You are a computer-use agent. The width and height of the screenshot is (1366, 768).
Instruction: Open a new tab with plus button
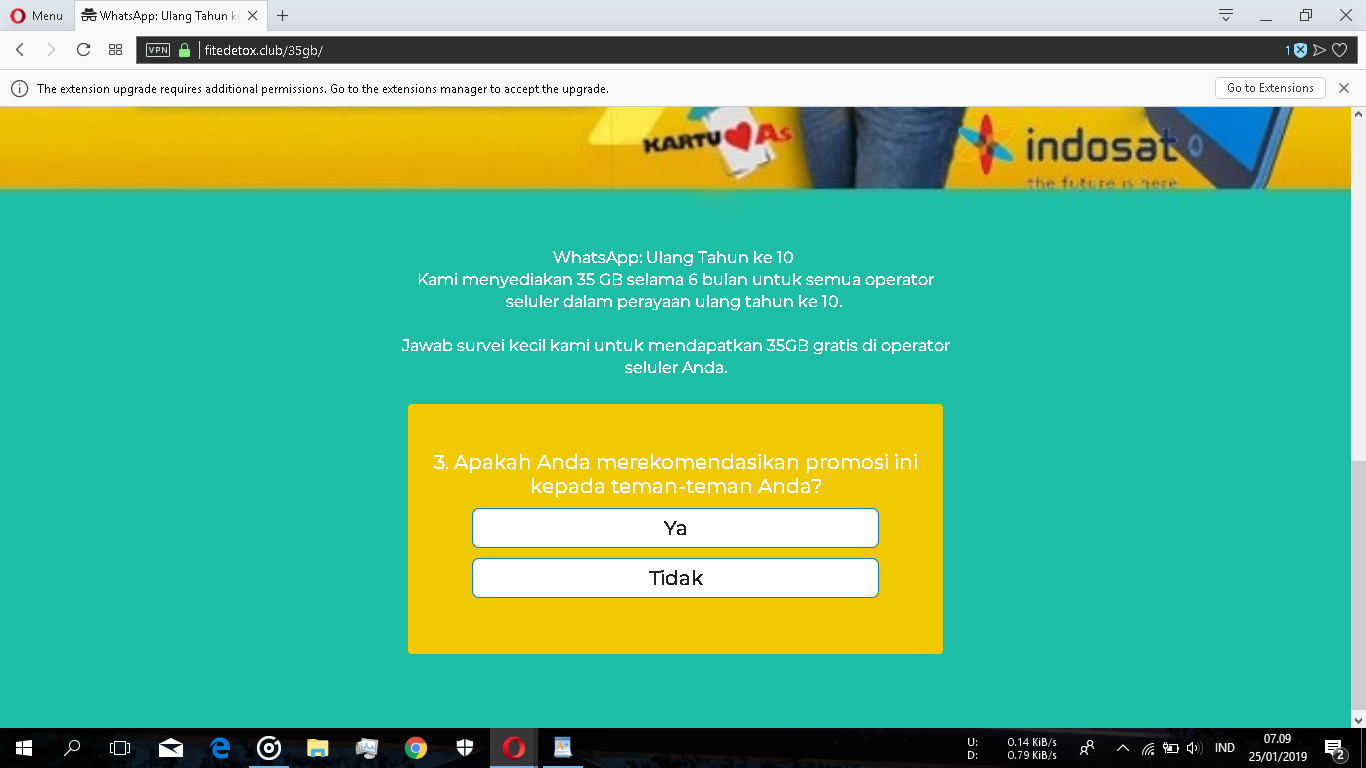coord(283,15)
